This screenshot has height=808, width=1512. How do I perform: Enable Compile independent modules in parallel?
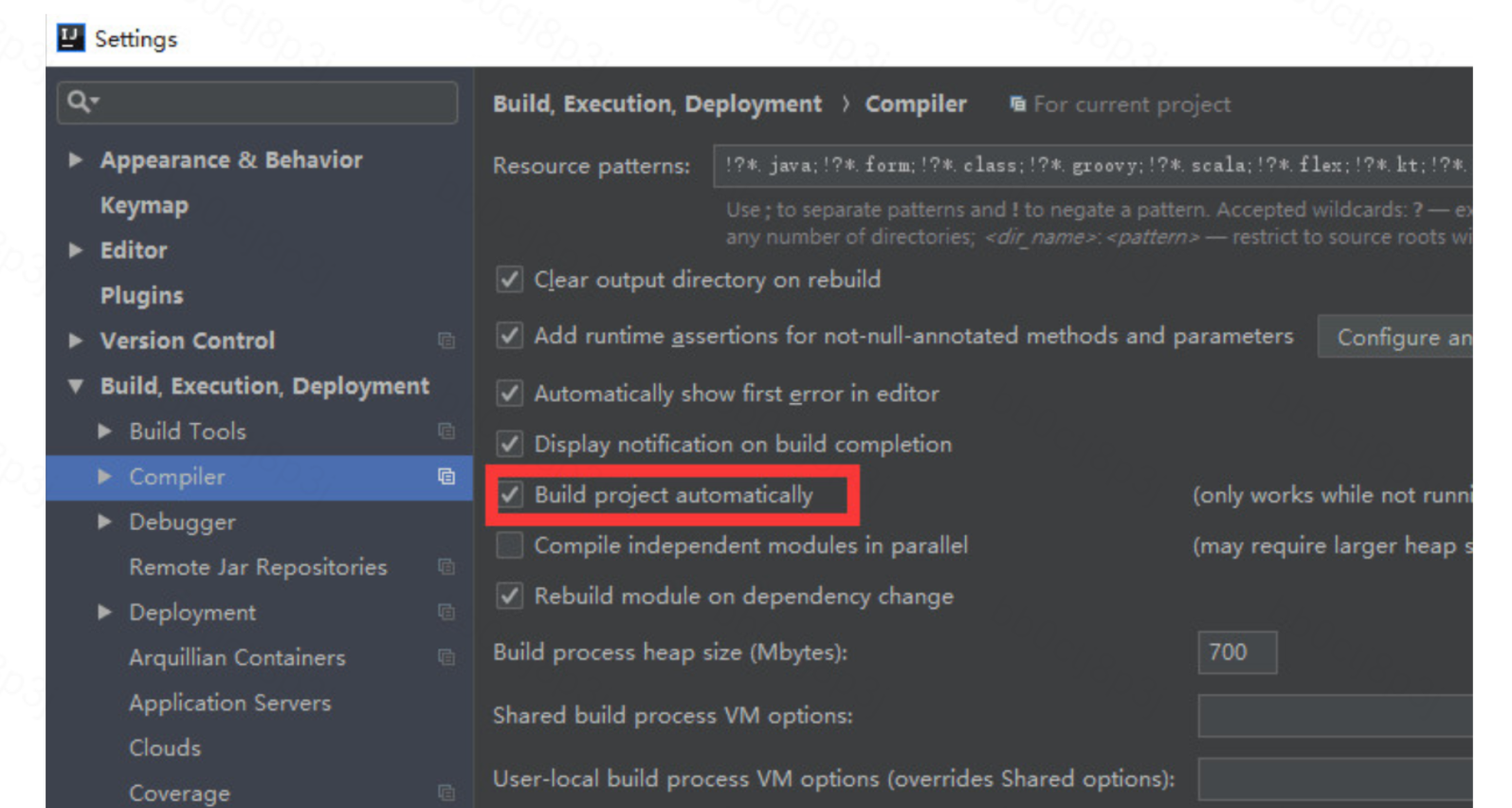pyautogui.click(x=510, y=545)
